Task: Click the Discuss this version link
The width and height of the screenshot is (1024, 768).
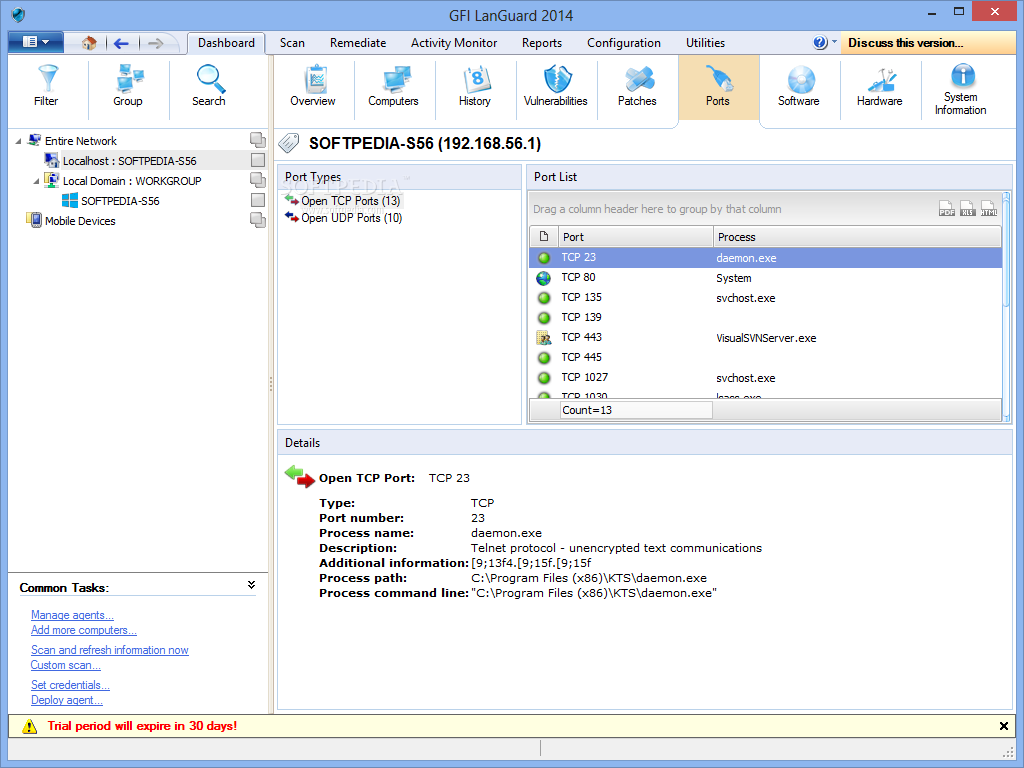Action: click(x=906, y=43)
